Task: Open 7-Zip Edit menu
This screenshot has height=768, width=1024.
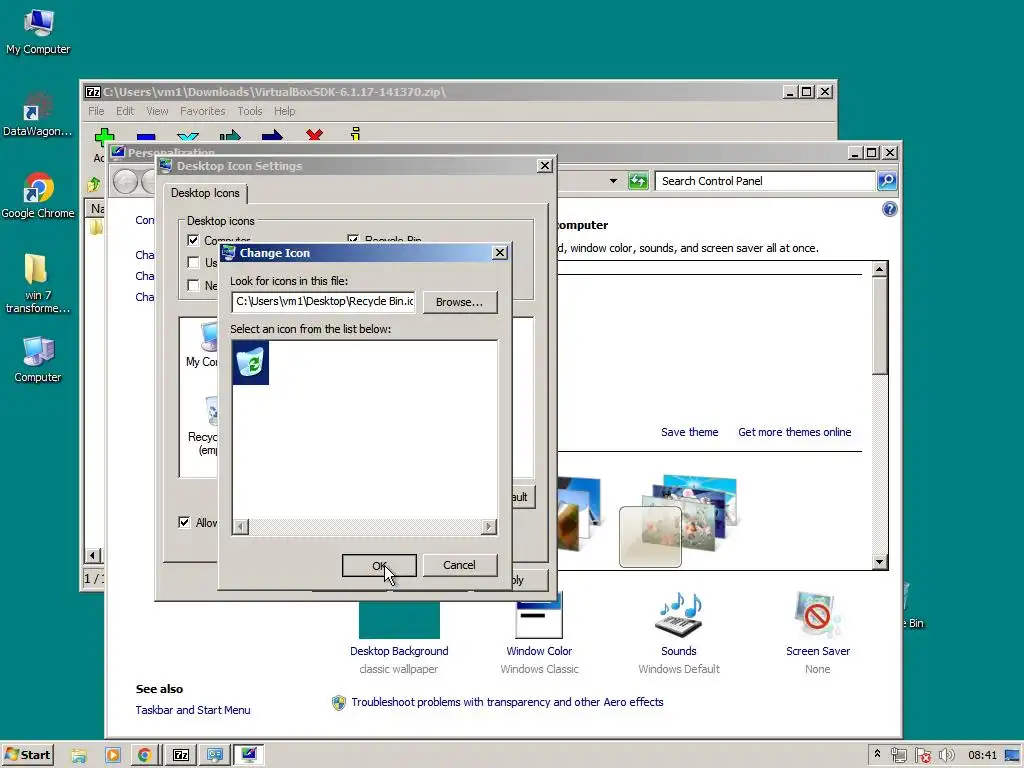Action: 125,111
